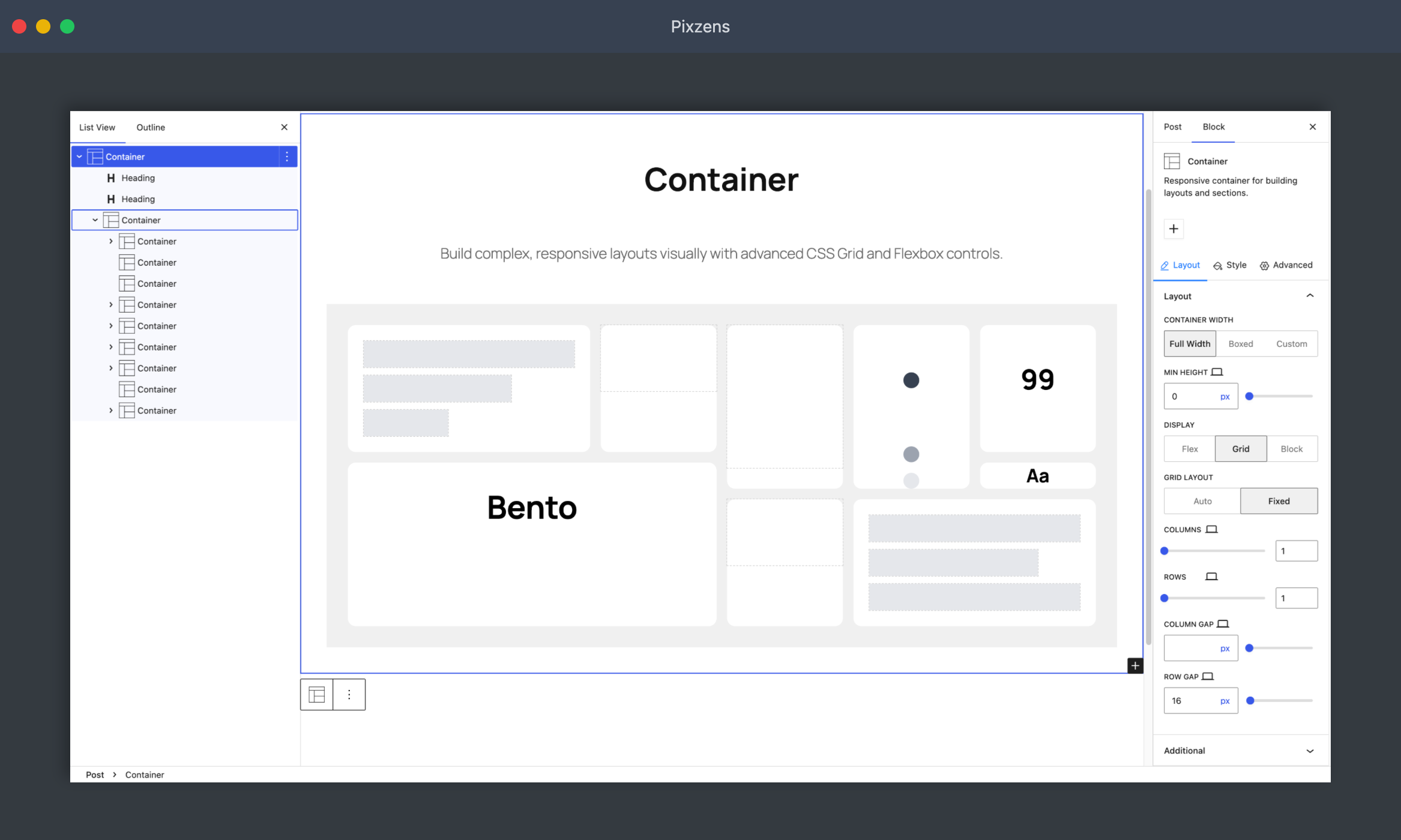Click Post in the bottom breadcrumb
This screenshot has width=1401, height=840.
coord(94,775)
